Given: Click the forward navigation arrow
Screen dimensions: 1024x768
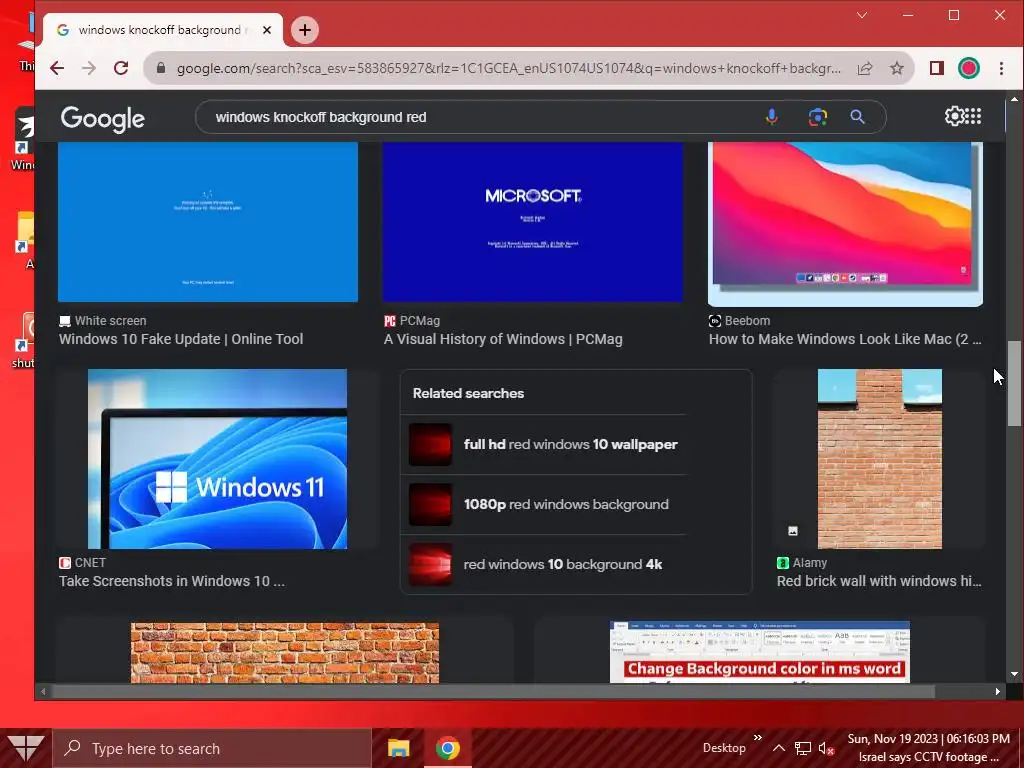Looking at the screenshot, I should coord(89,68).
